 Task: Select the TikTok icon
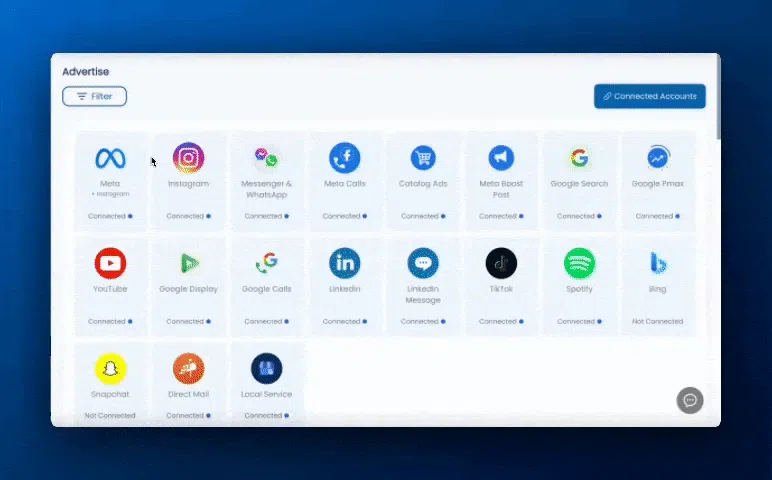pyautogui.click(x=501, y=263)
